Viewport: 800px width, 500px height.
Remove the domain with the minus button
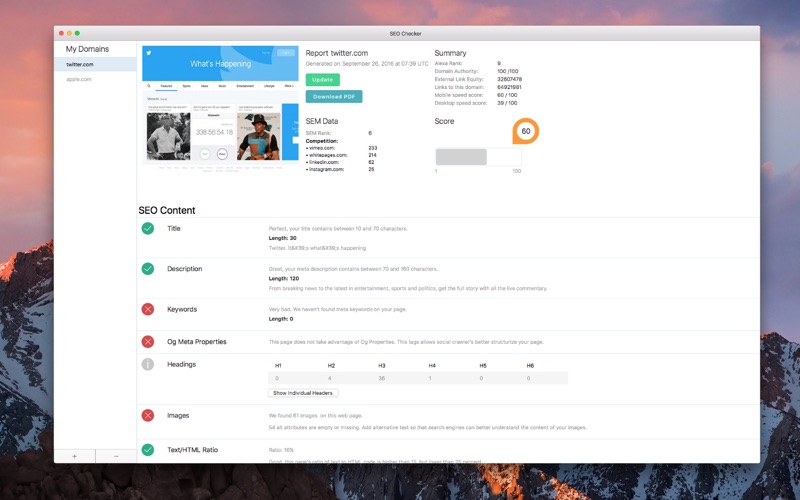point(116,456)
